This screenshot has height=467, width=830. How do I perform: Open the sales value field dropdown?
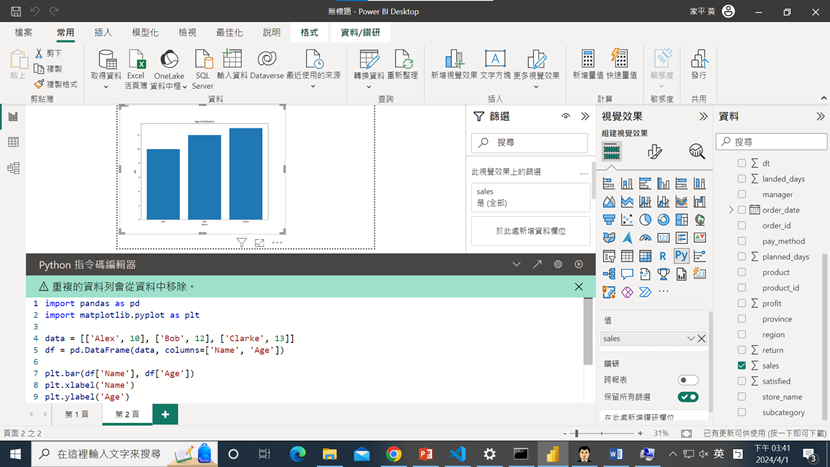point(690,339)
